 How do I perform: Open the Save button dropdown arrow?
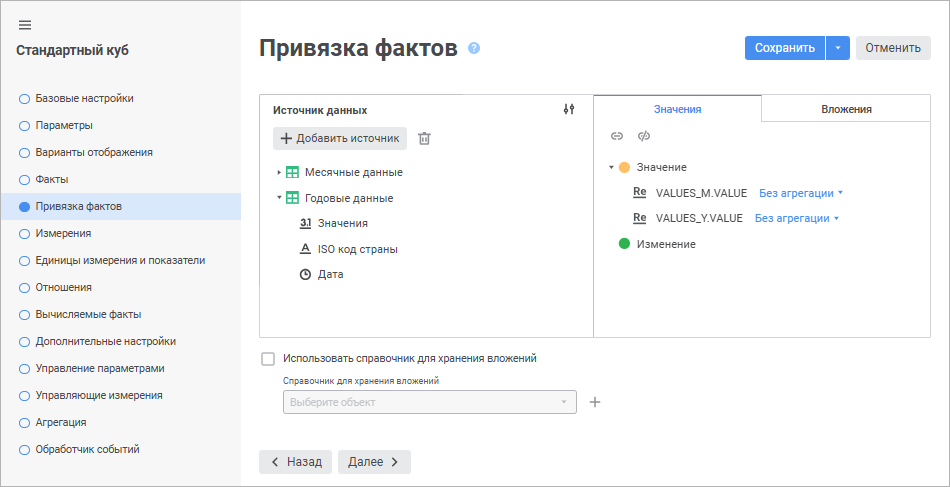tap(838, 47)
